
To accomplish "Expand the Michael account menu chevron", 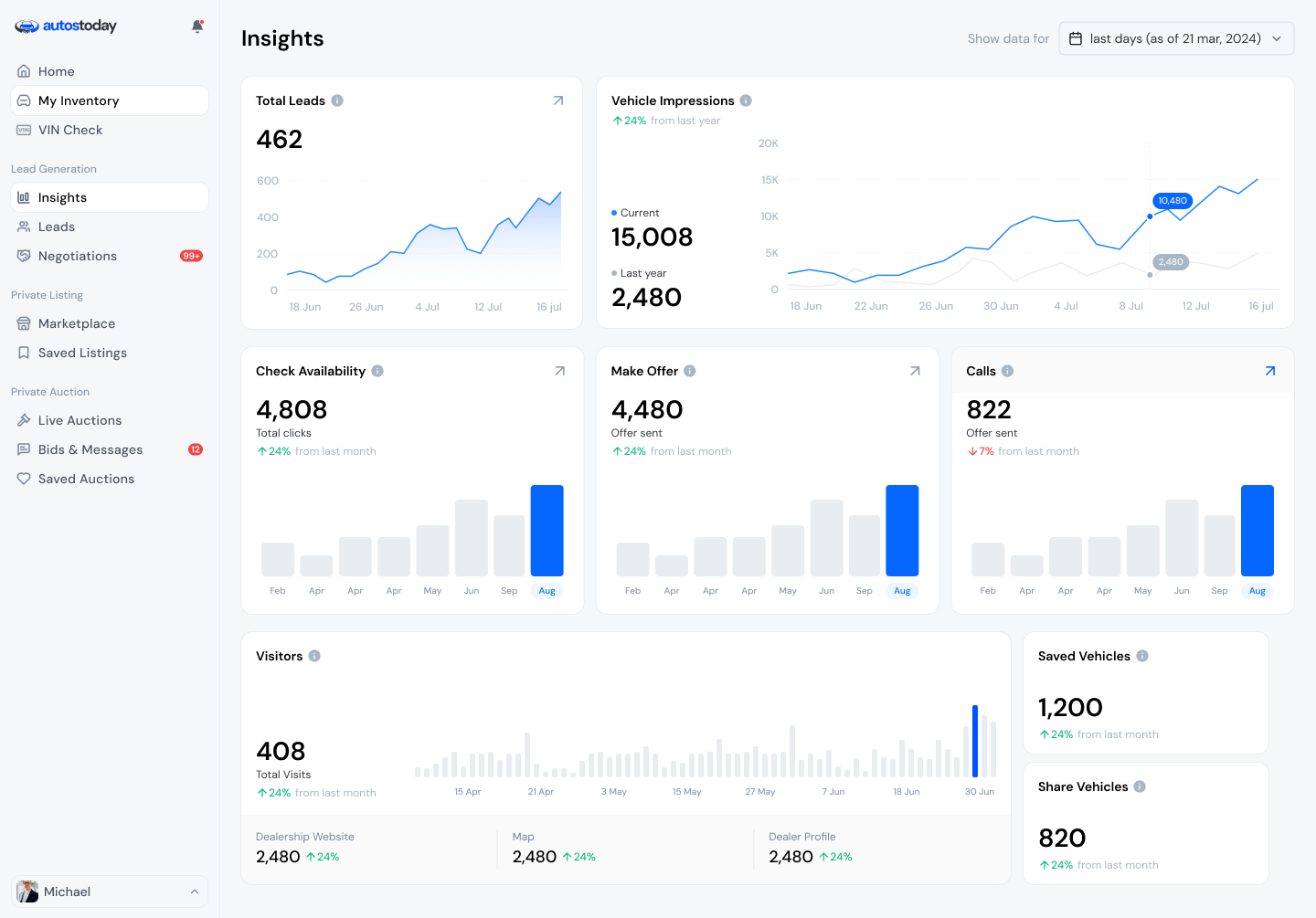I will [195, 892].
